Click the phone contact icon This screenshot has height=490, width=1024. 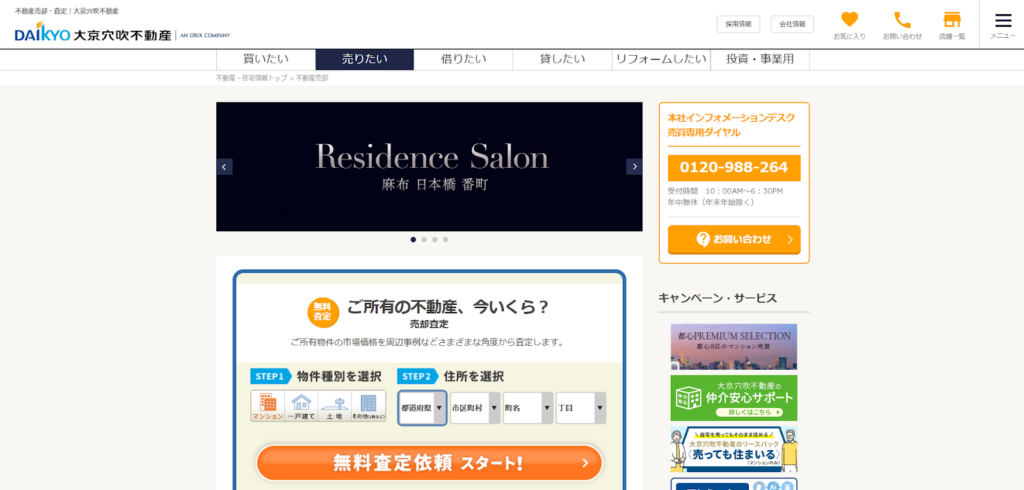pos(902,25)
